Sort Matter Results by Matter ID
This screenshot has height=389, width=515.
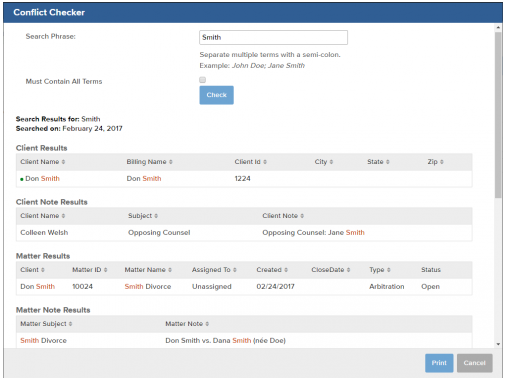click(x=90, y=270)
